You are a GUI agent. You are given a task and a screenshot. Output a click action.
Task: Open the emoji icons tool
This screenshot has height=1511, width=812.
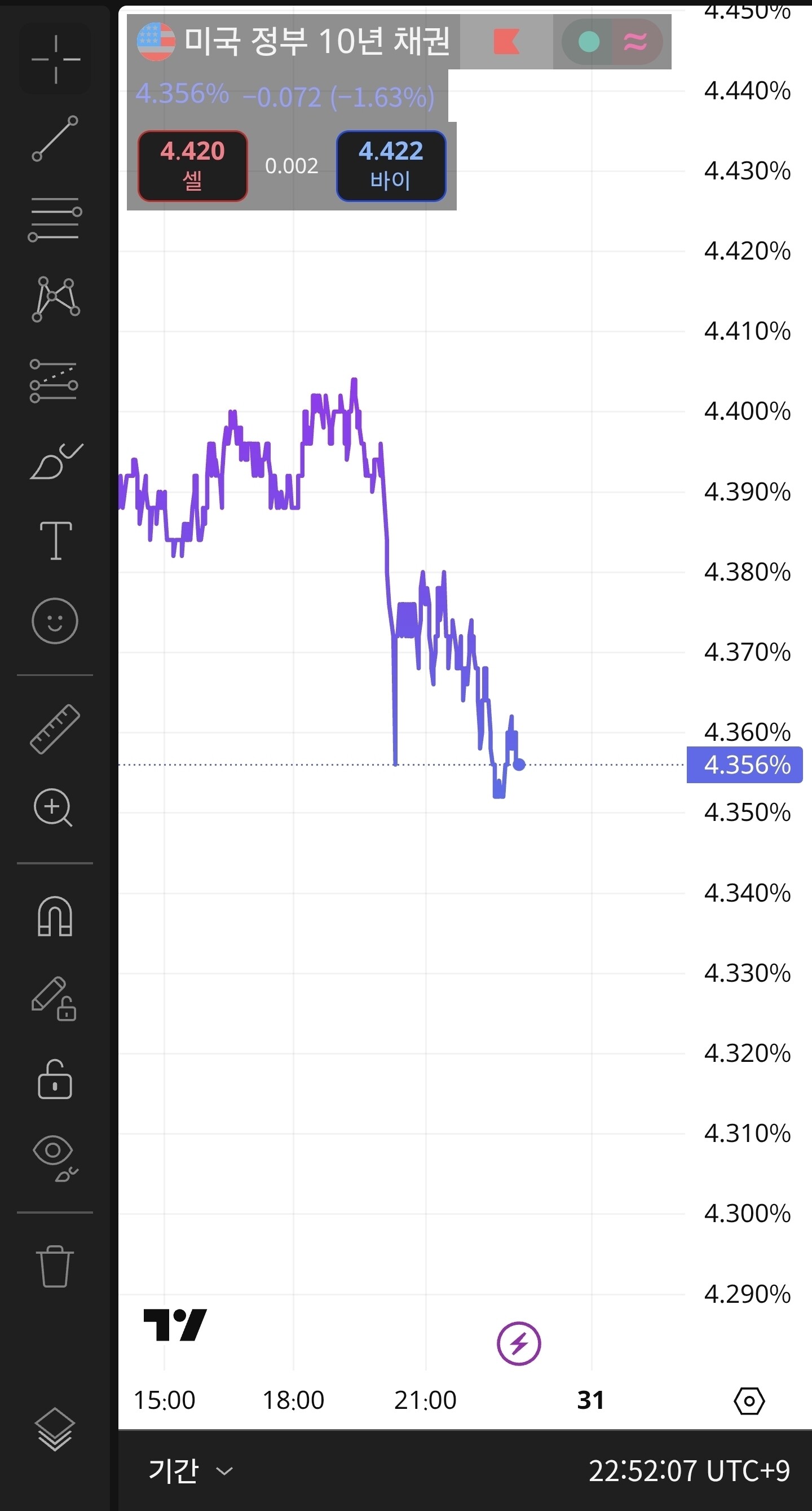(55, 621)
